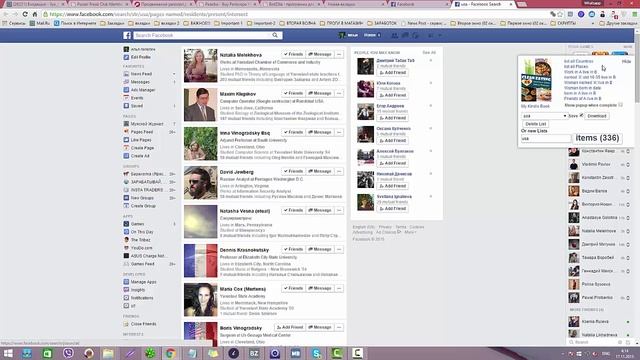Open more options for Natalia Melekhova

(339, 54)
